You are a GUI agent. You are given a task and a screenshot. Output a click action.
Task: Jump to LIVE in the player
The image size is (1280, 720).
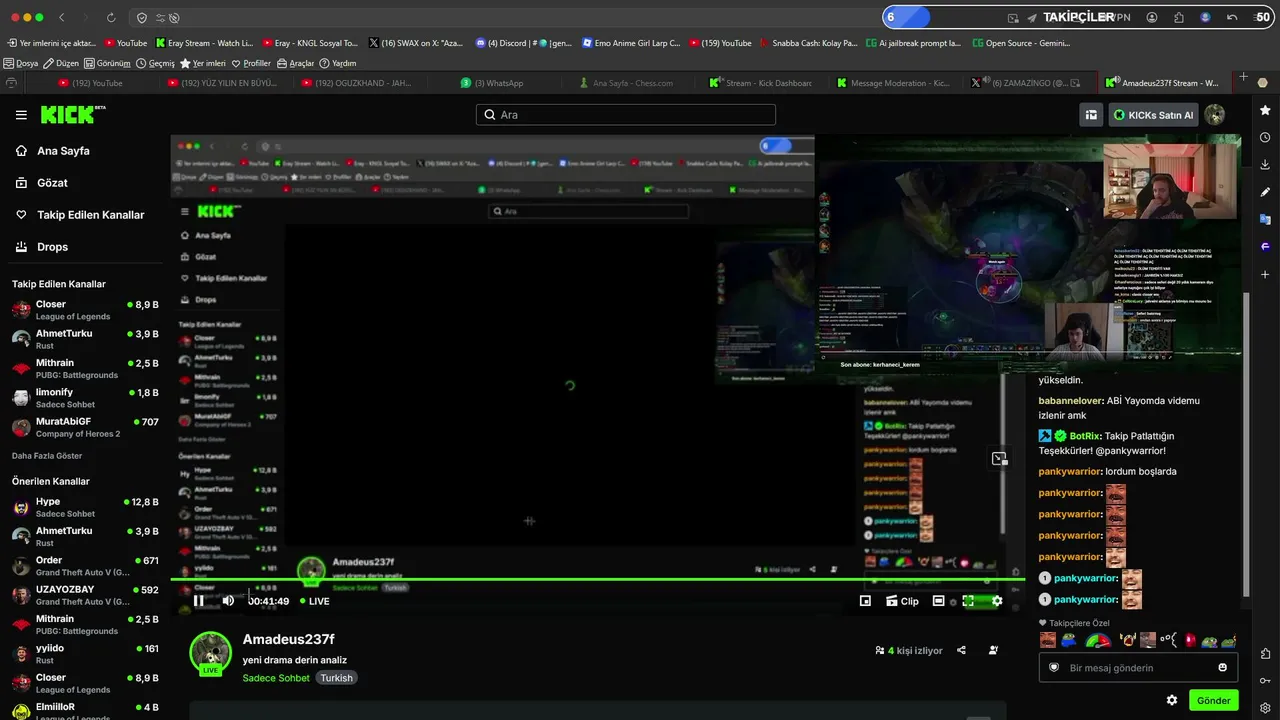click(315, 601)
